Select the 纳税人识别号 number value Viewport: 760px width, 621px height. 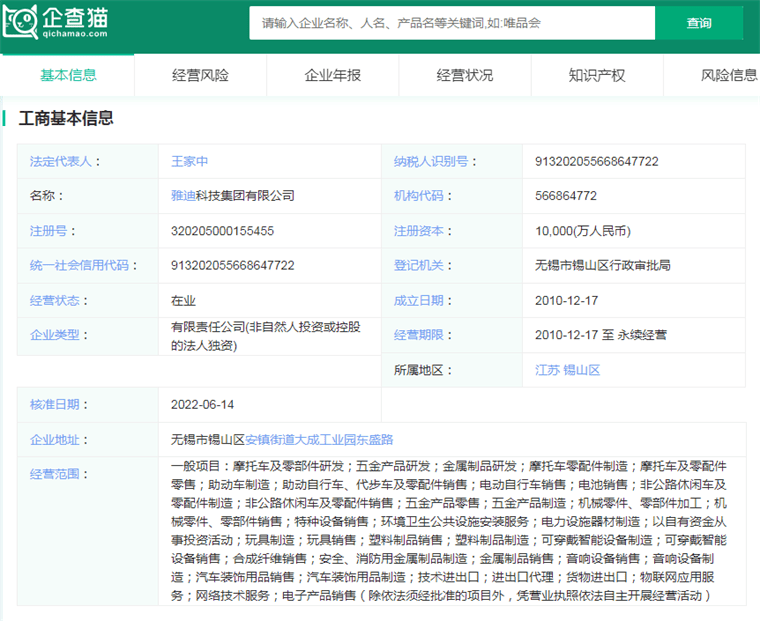(597, 161)
